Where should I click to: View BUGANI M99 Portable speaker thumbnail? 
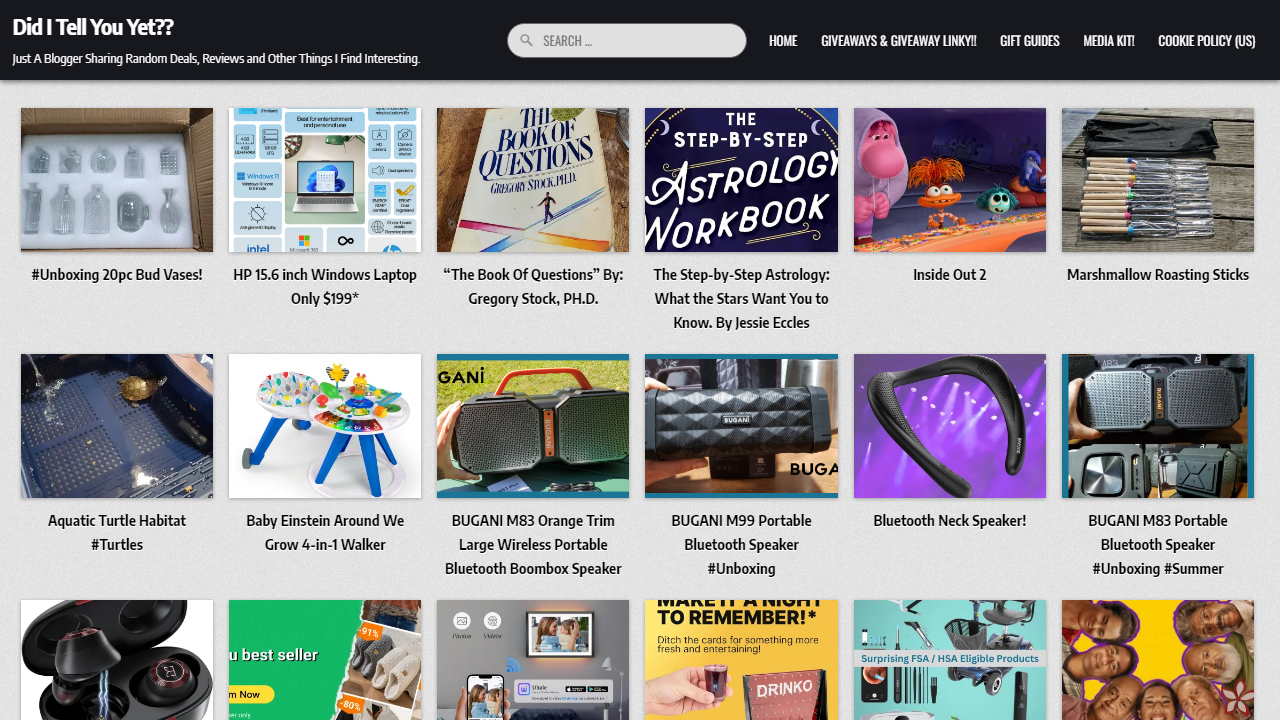(x=741, y=426)
